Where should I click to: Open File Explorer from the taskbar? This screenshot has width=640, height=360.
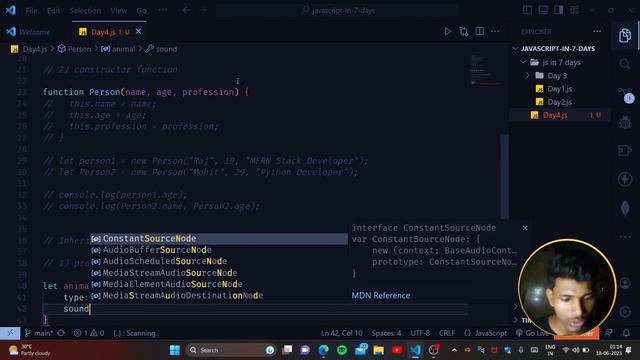379,350
